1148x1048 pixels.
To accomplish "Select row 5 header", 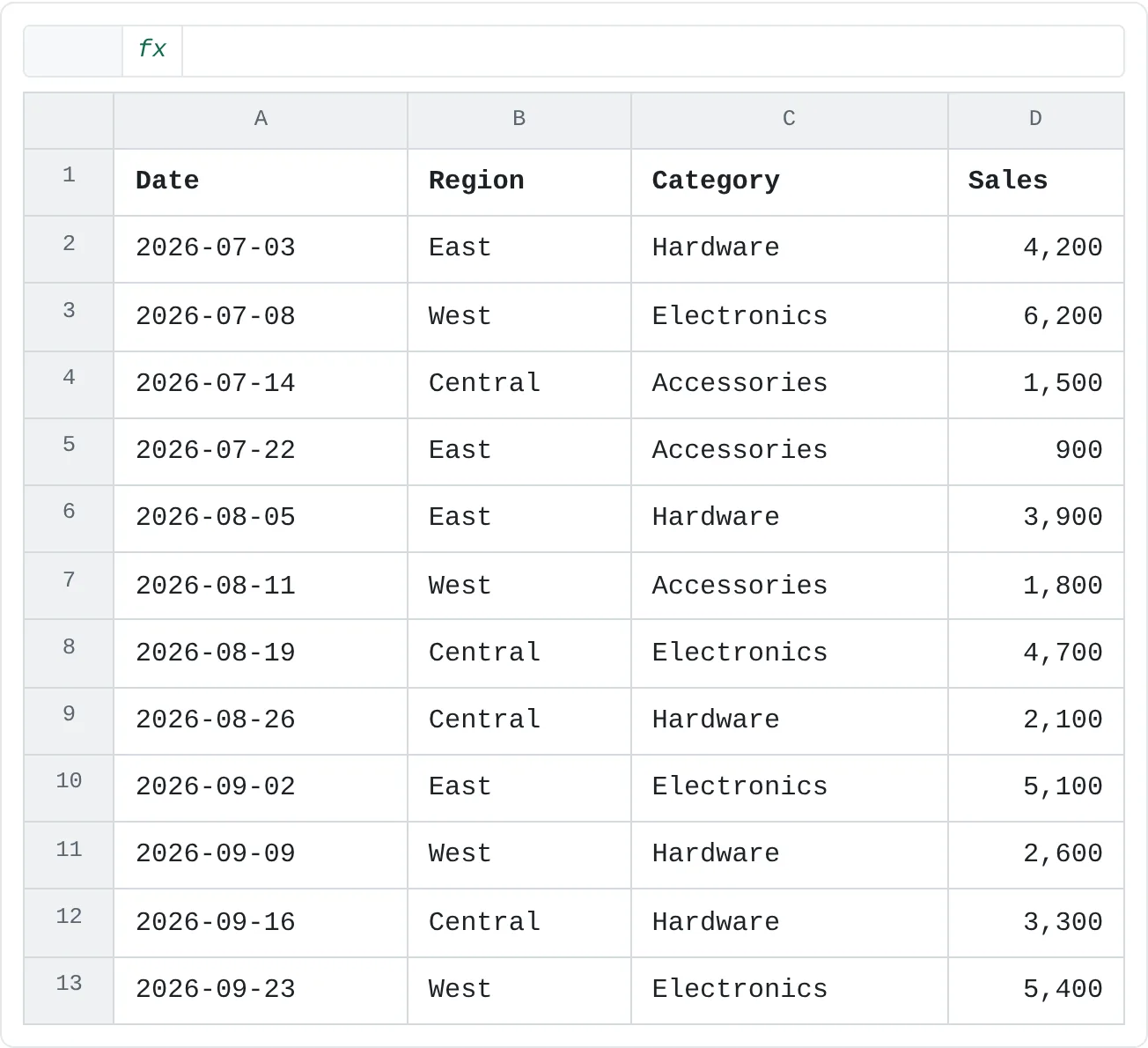I will pyautogui.click(x=69, y=452).
